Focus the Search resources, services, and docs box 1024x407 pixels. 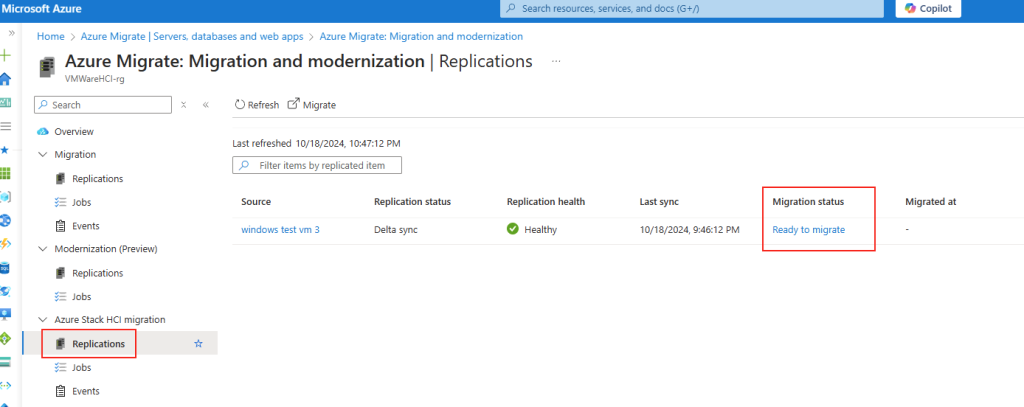(693, 8)
